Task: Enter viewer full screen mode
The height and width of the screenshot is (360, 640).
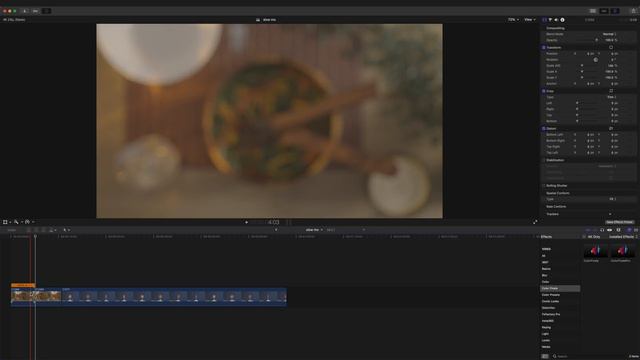Action: [x=535, y=222]
